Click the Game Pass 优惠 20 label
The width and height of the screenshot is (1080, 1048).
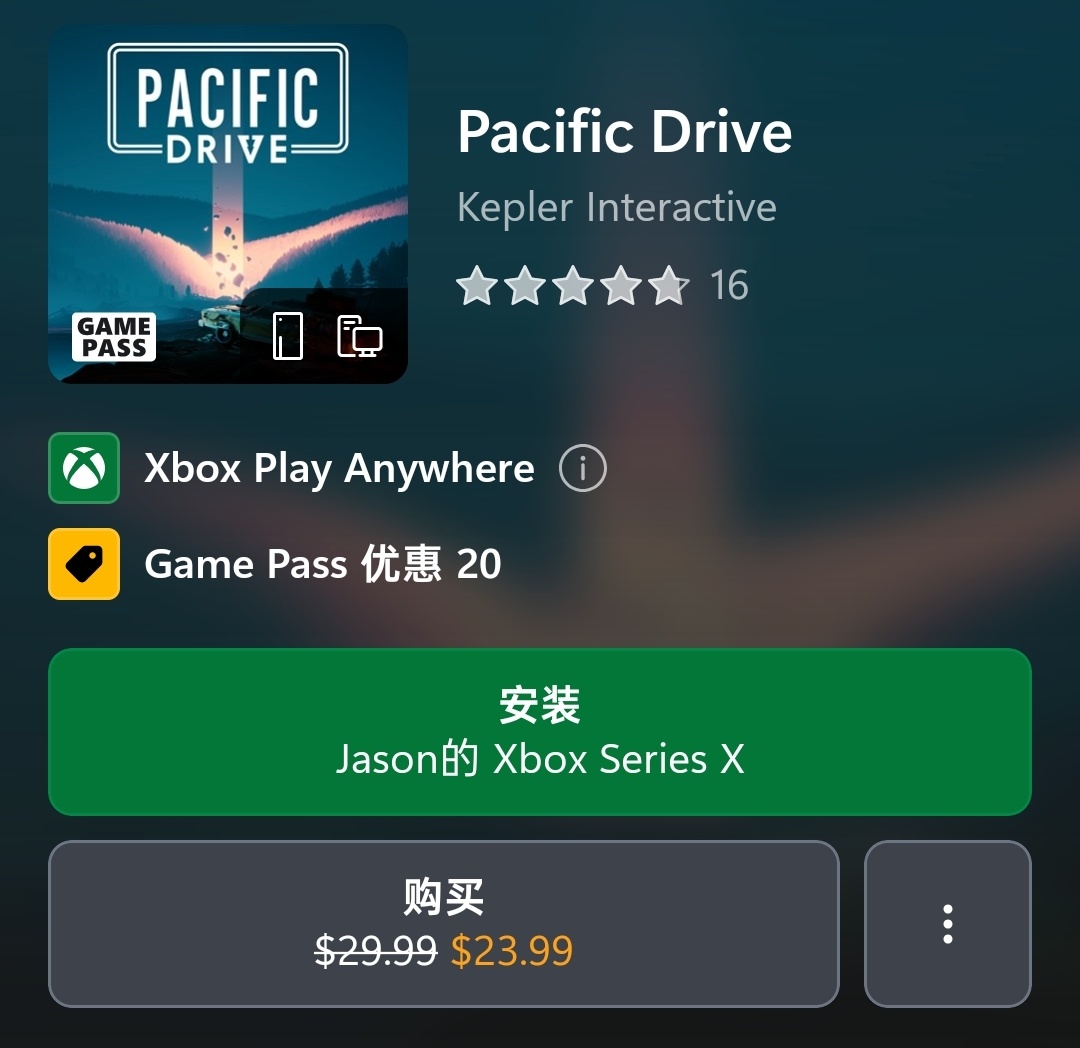(322, 565)
